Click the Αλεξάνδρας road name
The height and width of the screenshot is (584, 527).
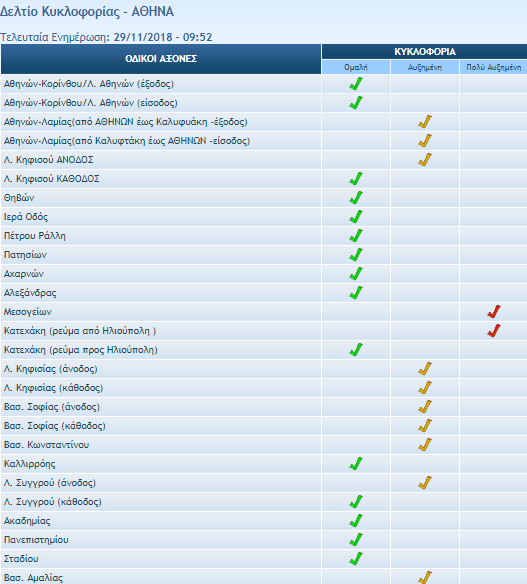30,293
